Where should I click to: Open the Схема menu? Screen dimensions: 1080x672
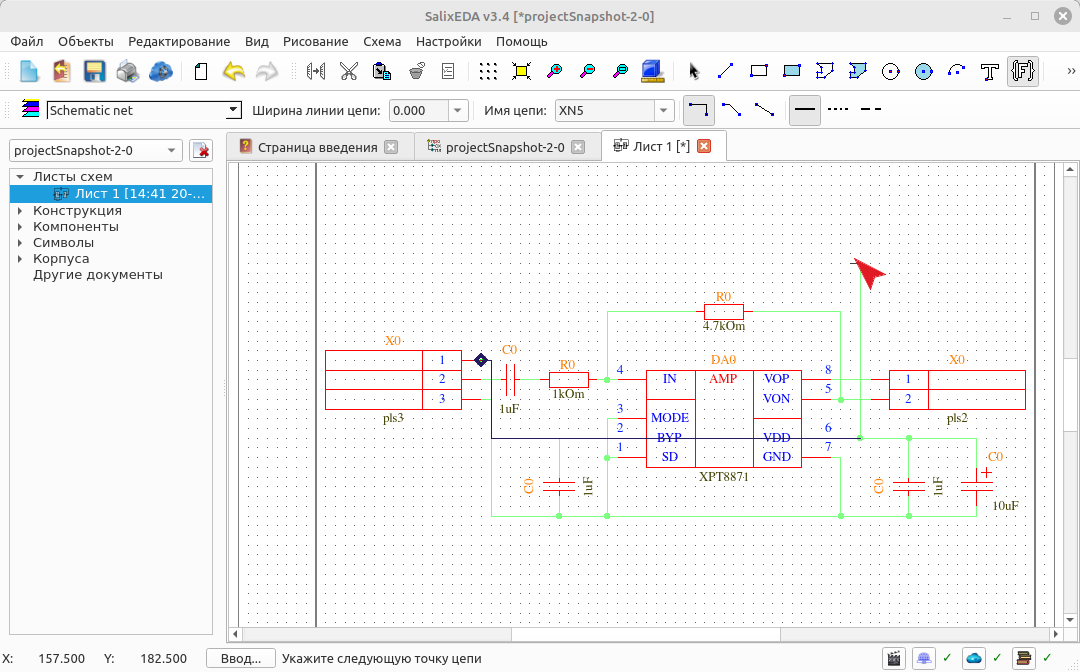(382, 41)
